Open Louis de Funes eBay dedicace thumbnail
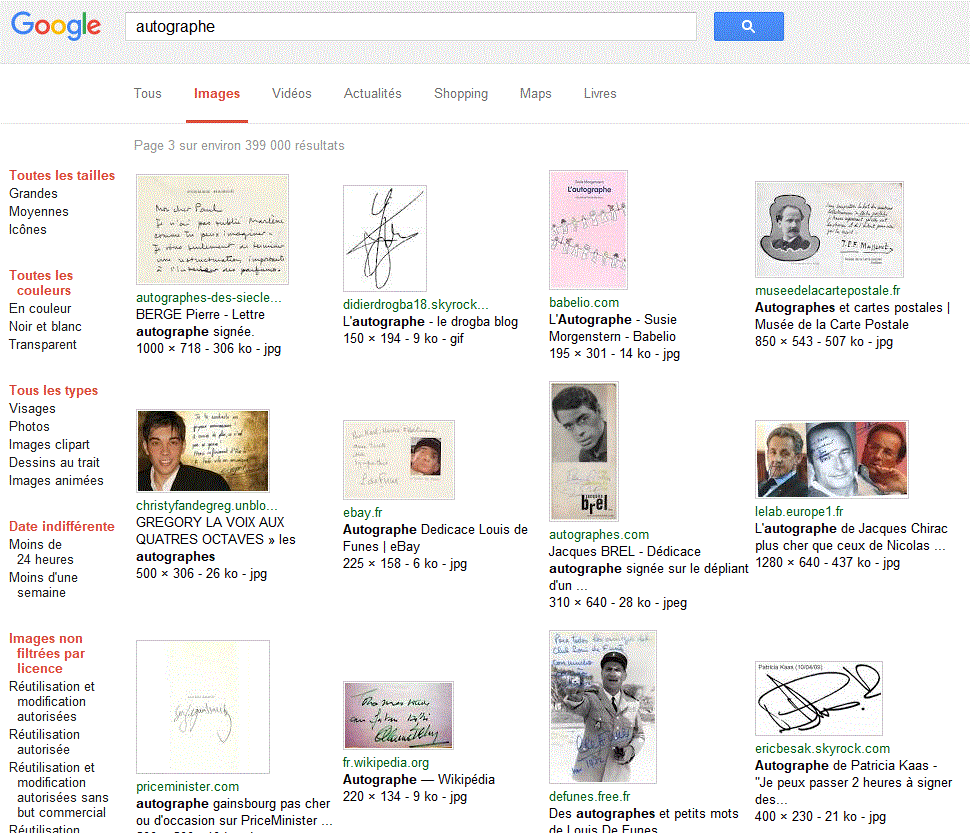Screen dimensions: 970x833 pos(399,460)
